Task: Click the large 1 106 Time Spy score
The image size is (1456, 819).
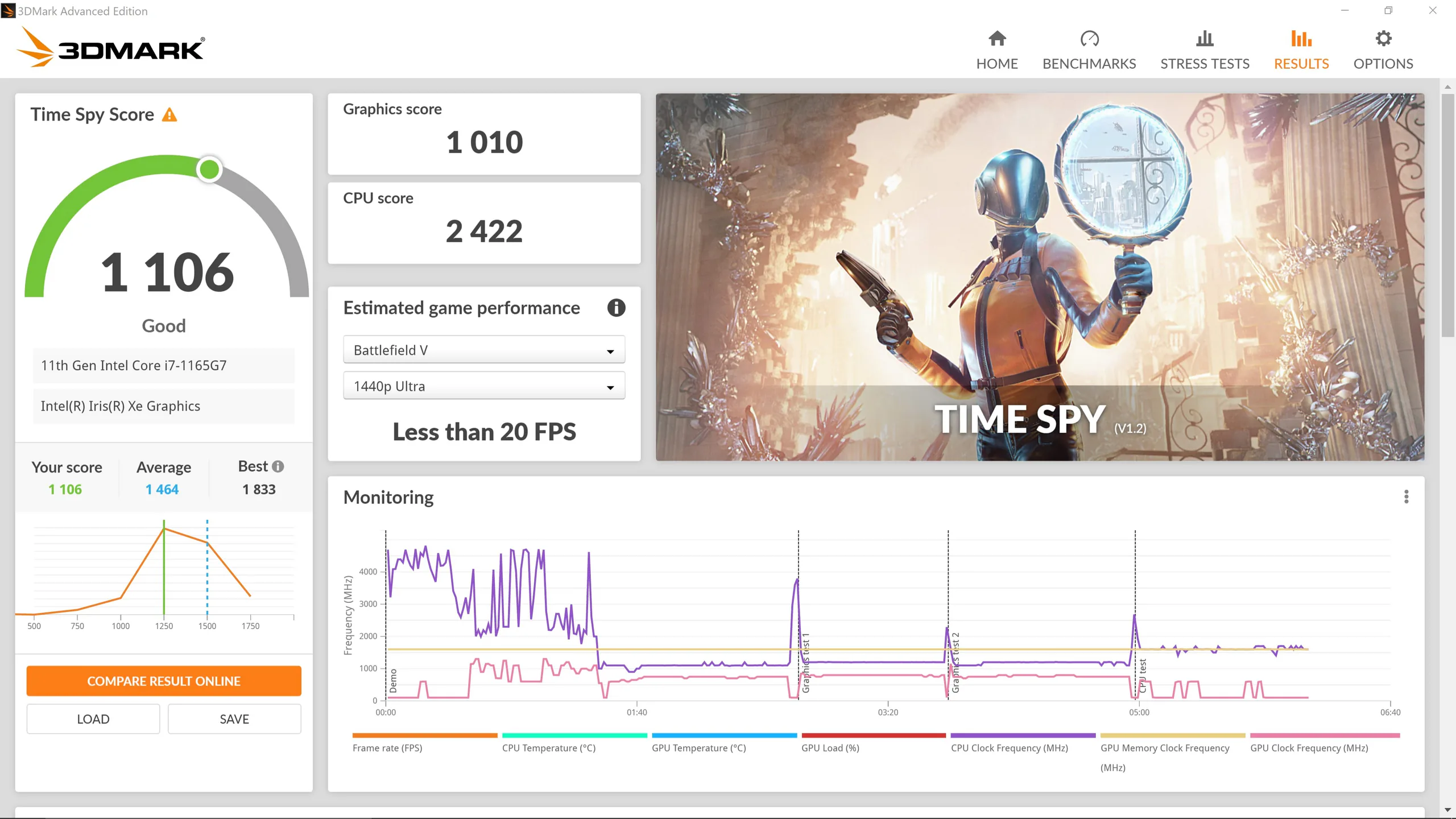Action: [x=167, y=272]
